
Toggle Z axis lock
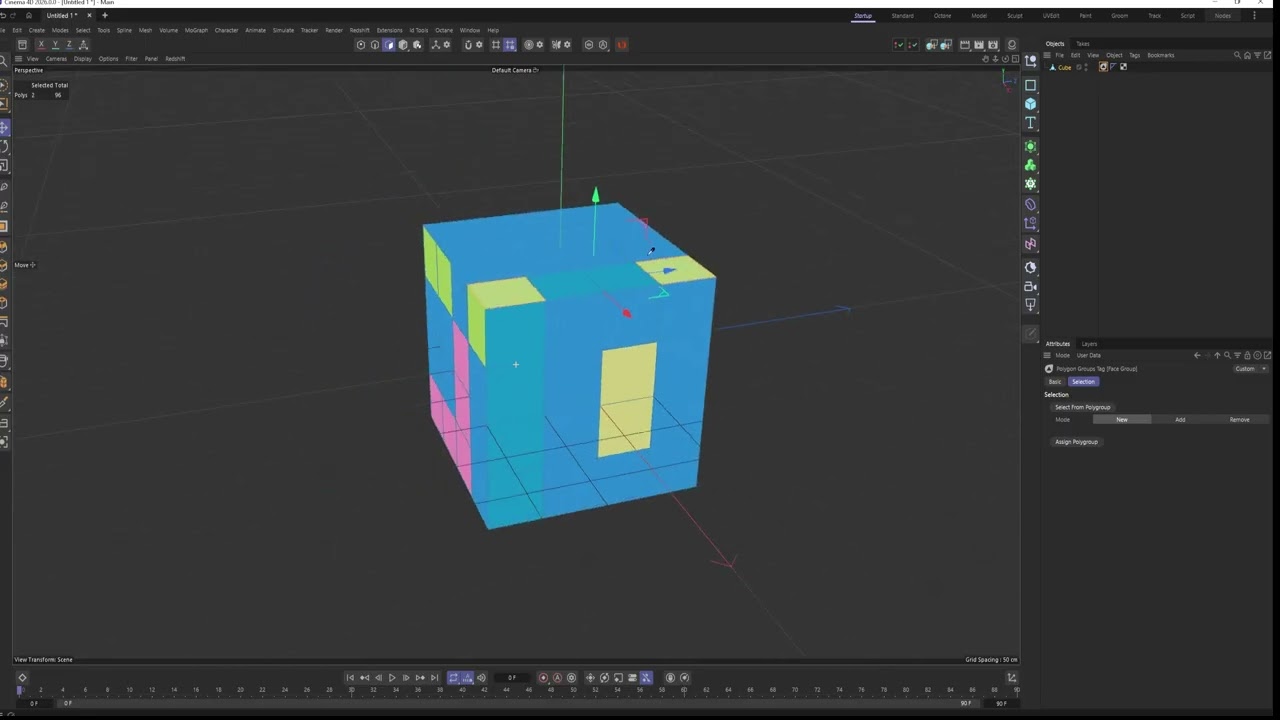pos(69,45)
